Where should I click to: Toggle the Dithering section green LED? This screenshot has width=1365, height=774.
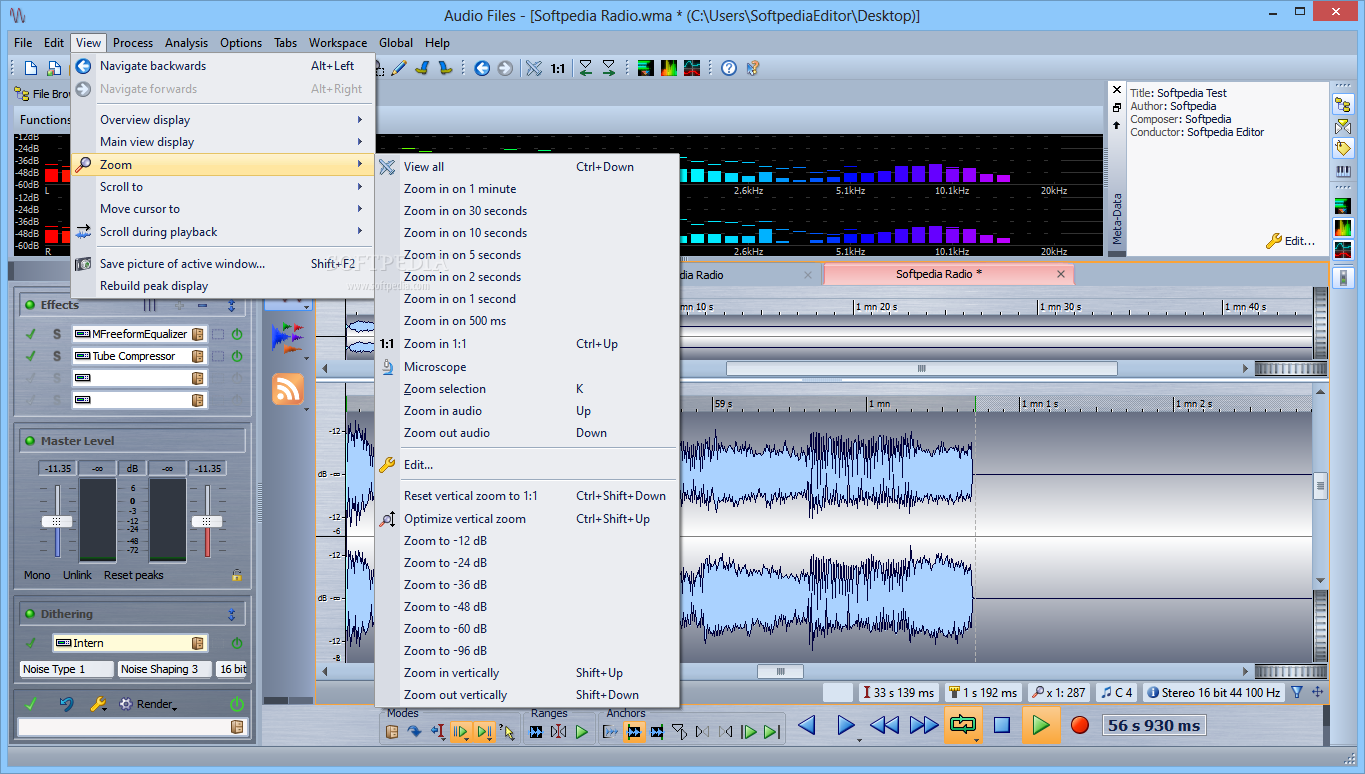(30, 614)
